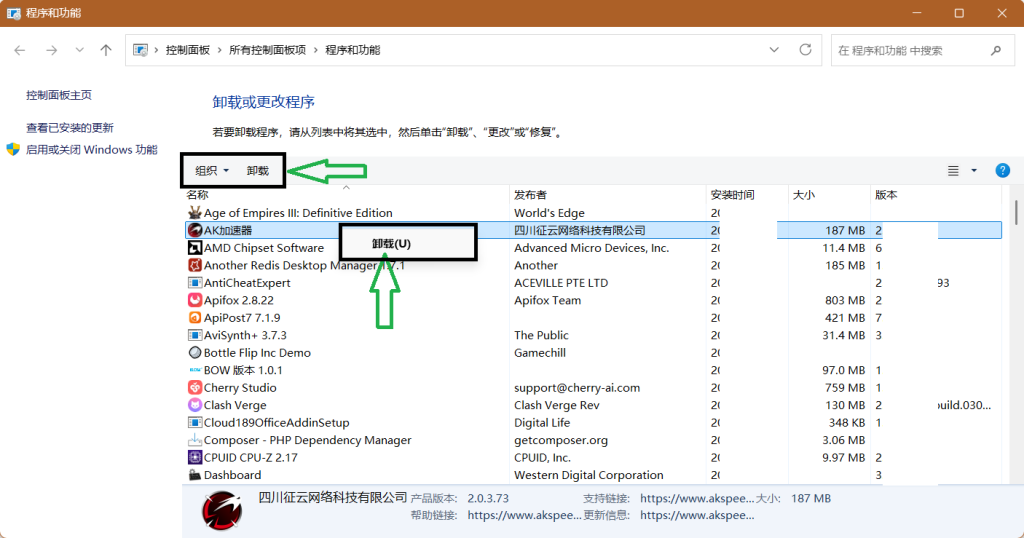Click the Apifox 2.8.22 icon
This screenshot has height=538, width=1024.
[195, 300]
